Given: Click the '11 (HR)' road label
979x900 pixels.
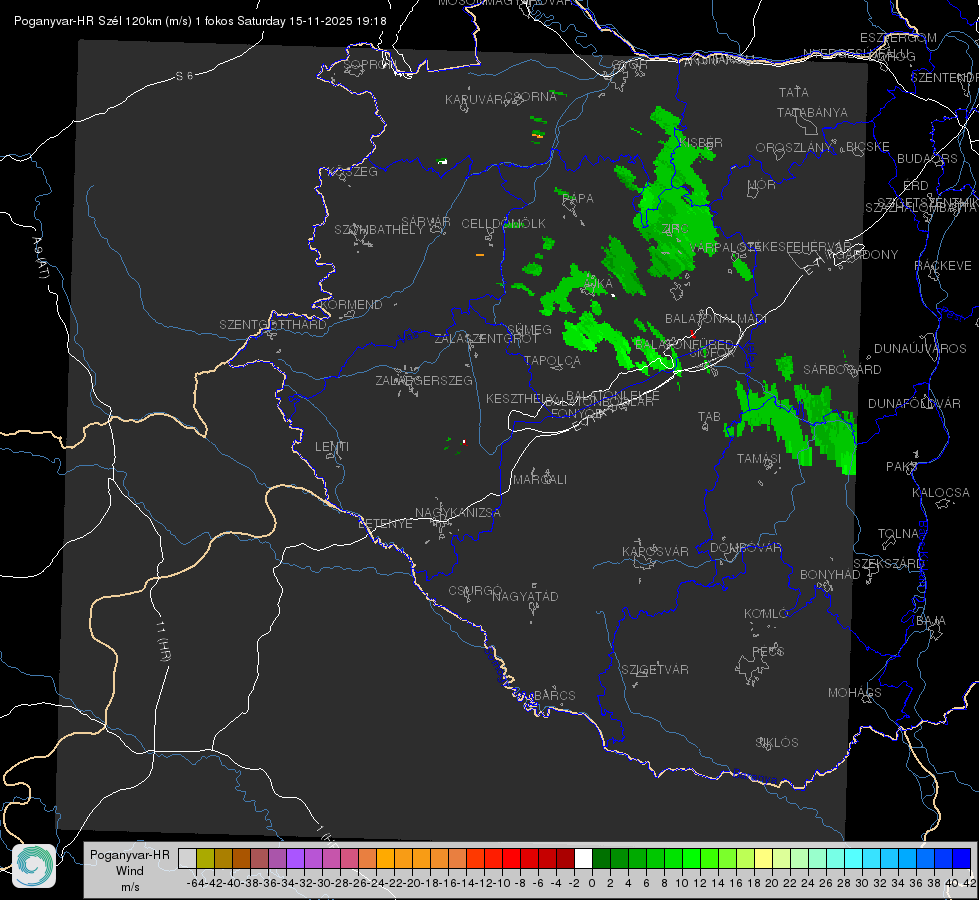Looking at the screenshot, I should tap(163, 640).
